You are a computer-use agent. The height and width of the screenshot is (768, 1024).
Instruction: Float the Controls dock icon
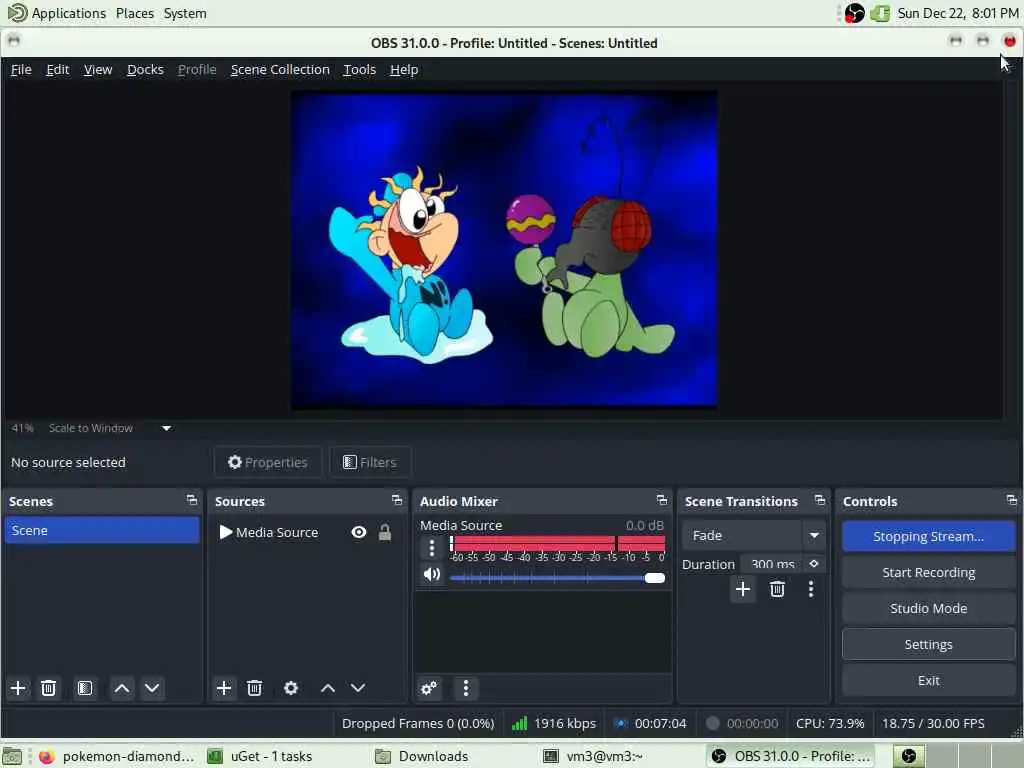pos(1012,500)
